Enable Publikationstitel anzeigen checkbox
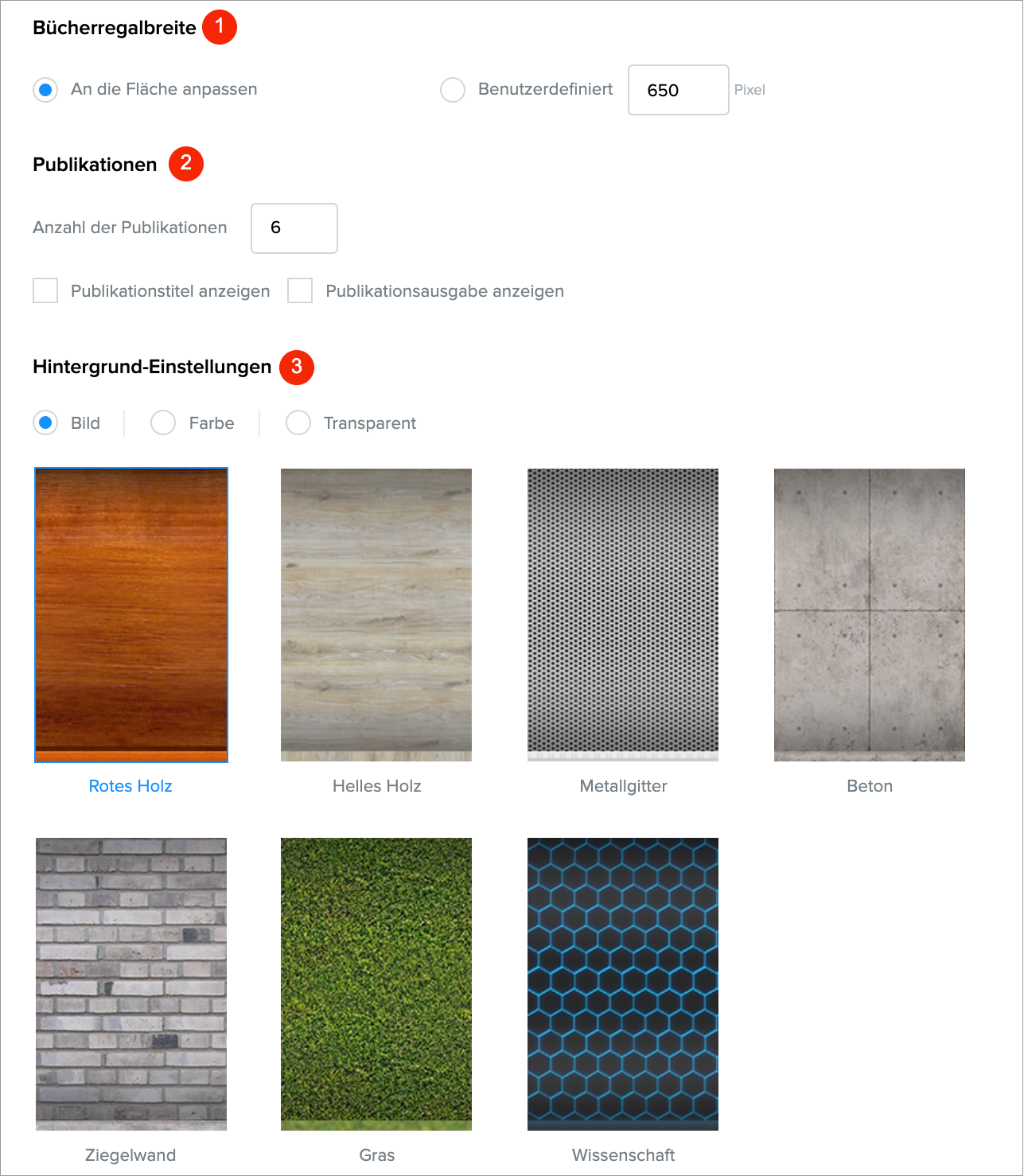This screenshot has width=1024, height=1176. [45, 290]
